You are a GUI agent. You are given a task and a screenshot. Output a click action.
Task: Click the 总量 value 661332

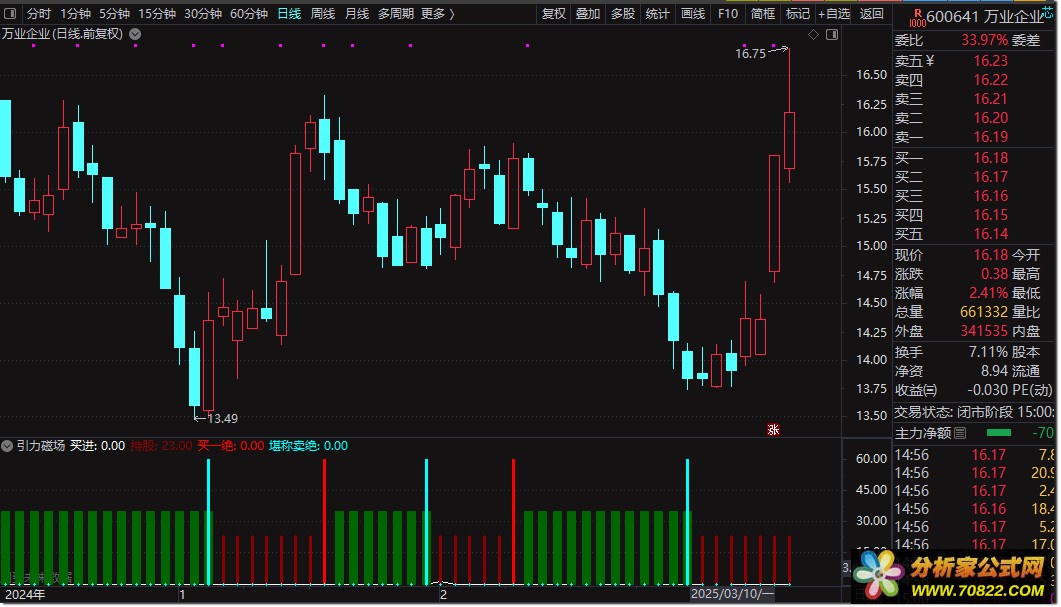pyautogui.click(x=984, y=312)
